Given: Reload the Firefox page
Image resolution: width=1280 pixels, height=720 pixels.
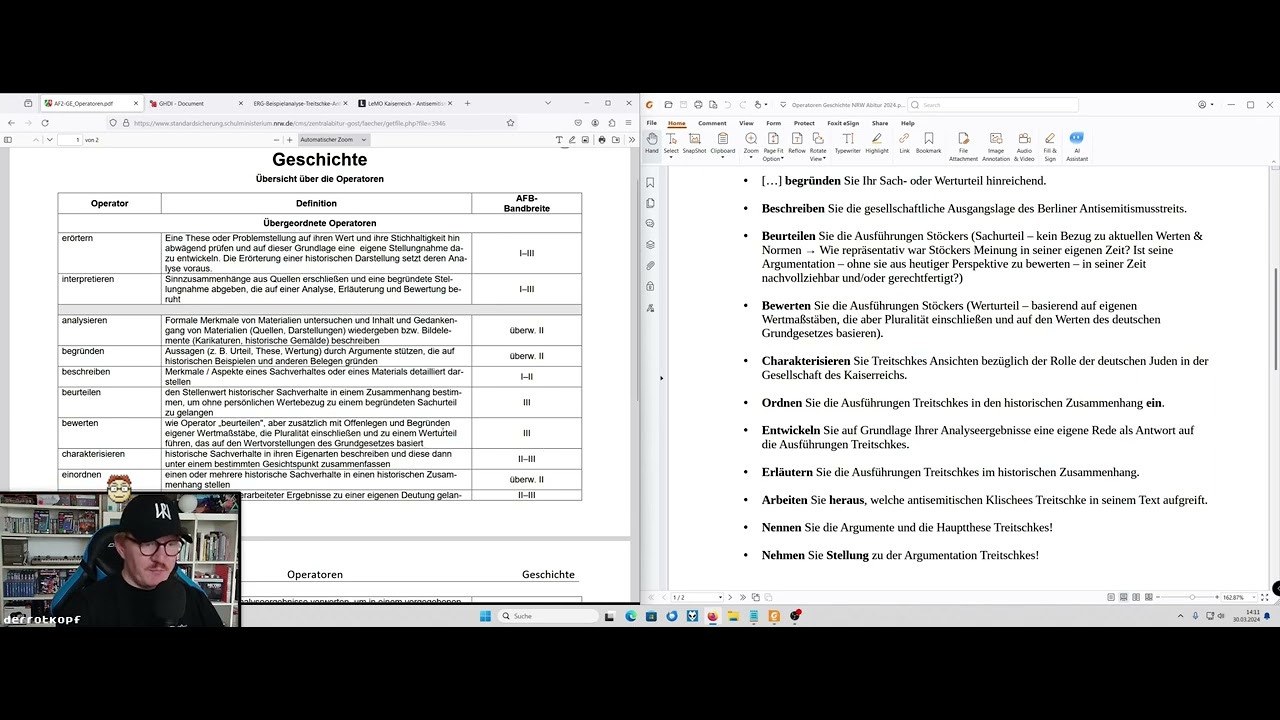Looking at the screenshot, I should coord(45,123).
